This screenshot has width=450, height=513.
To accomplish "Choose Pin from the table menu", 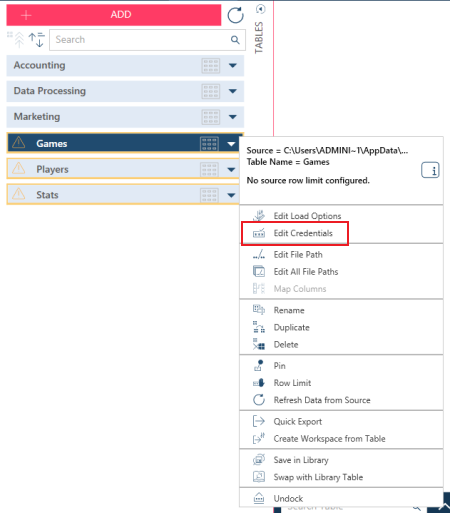I will pyautogui.click(x=341, y=366).
